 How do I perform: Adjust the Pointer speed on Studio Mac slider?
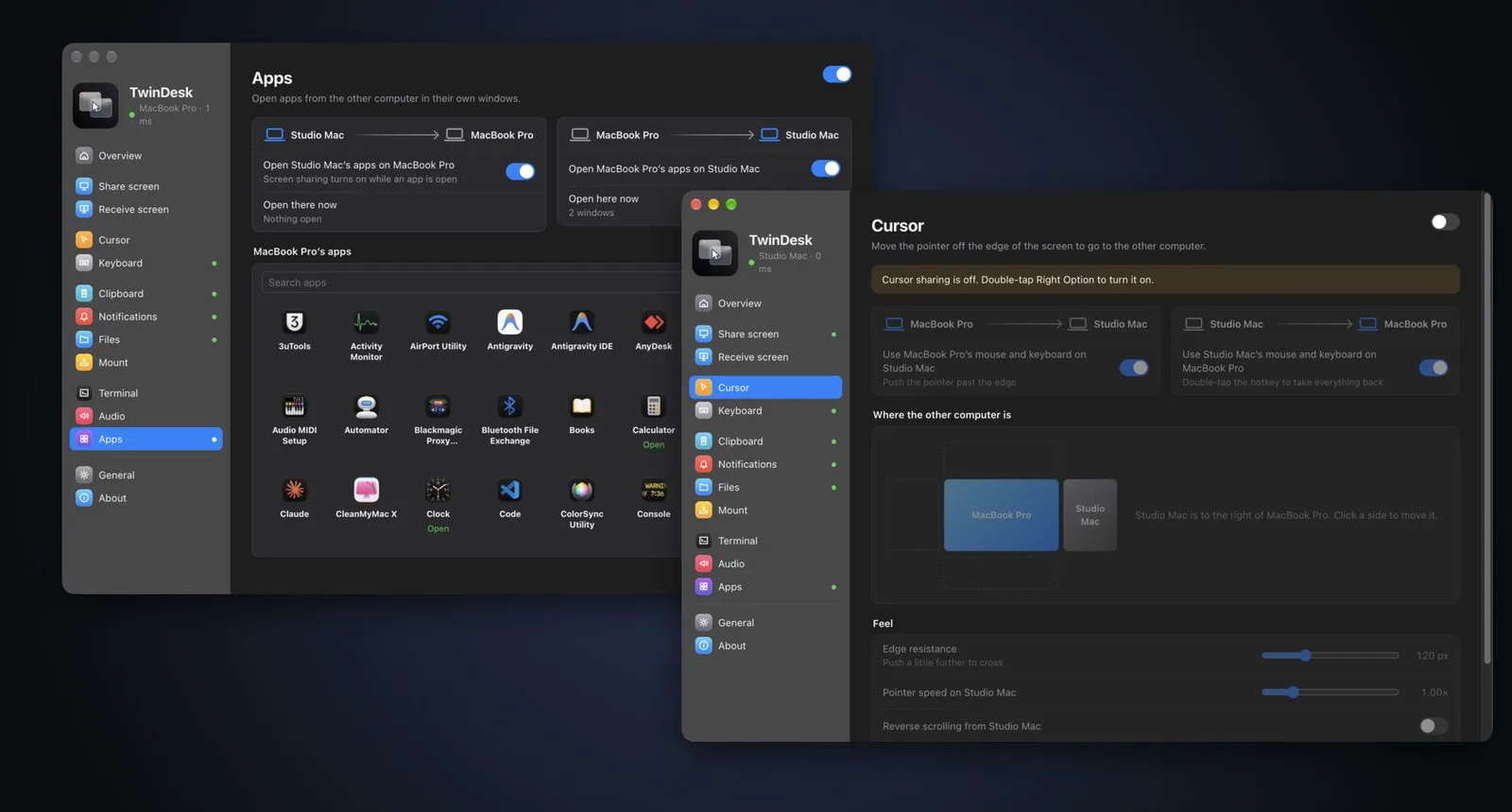[1331, 692]
